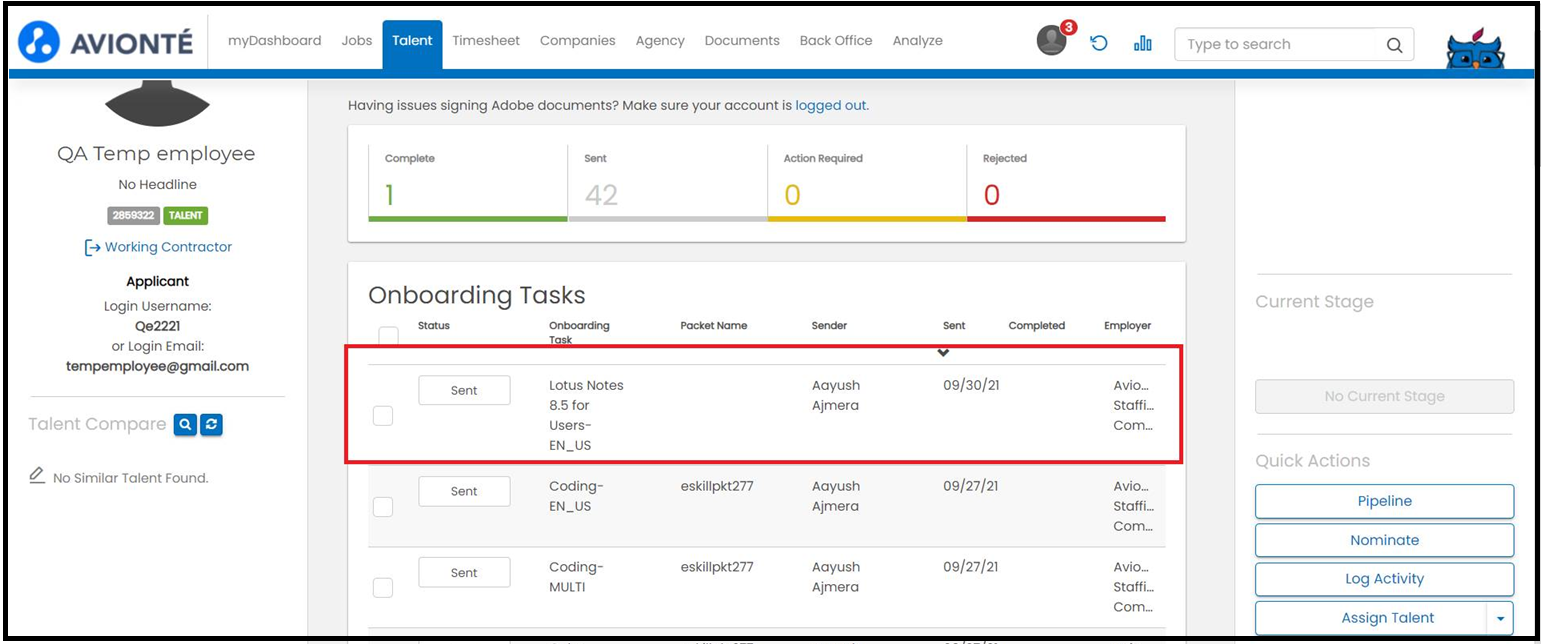
Task: Go to the Agency tab
Action: [x=660, y=41]
